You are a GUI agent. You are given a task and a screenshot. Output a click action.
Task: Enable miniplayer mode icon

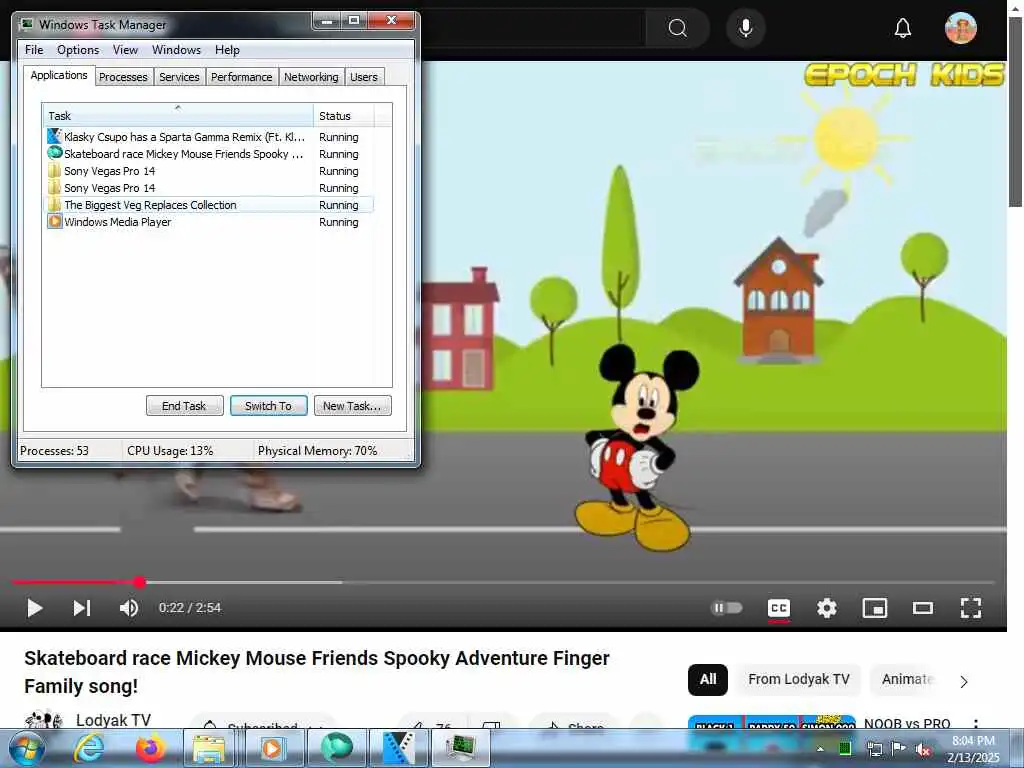click(x=874, y=608)
